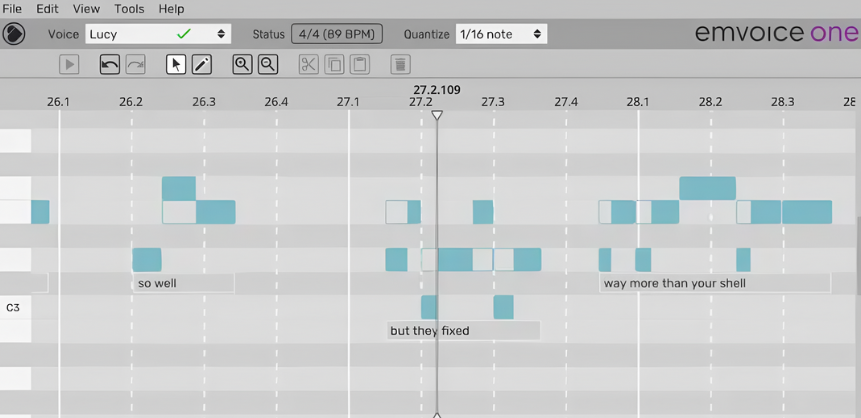Open the Voice dropdown showing Lucy
Screen dimensions: 861x418
(x=158, y=34)
